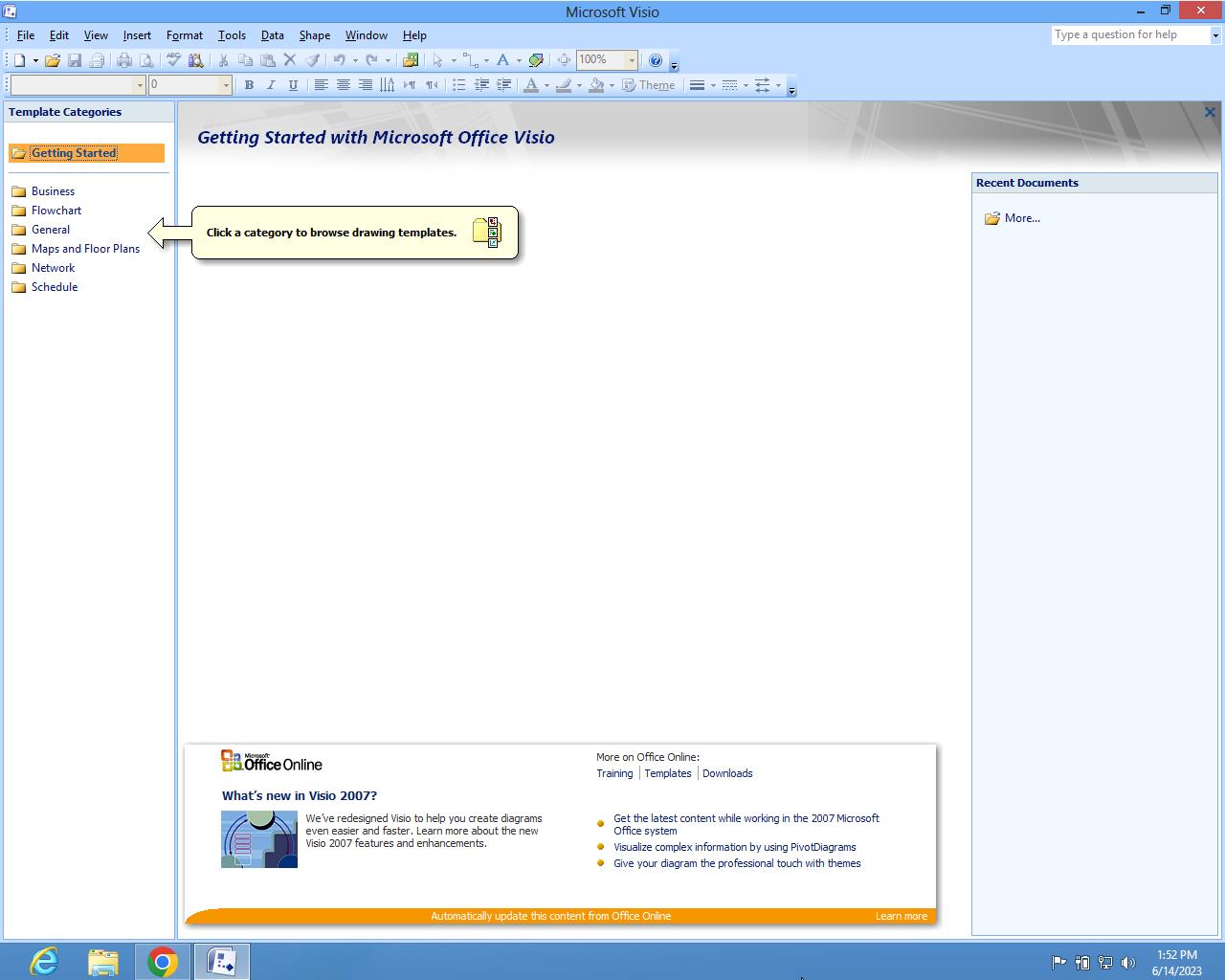Click the Font Color button
Viewport: 1225px width, 980px height.
tap(531, 85)
